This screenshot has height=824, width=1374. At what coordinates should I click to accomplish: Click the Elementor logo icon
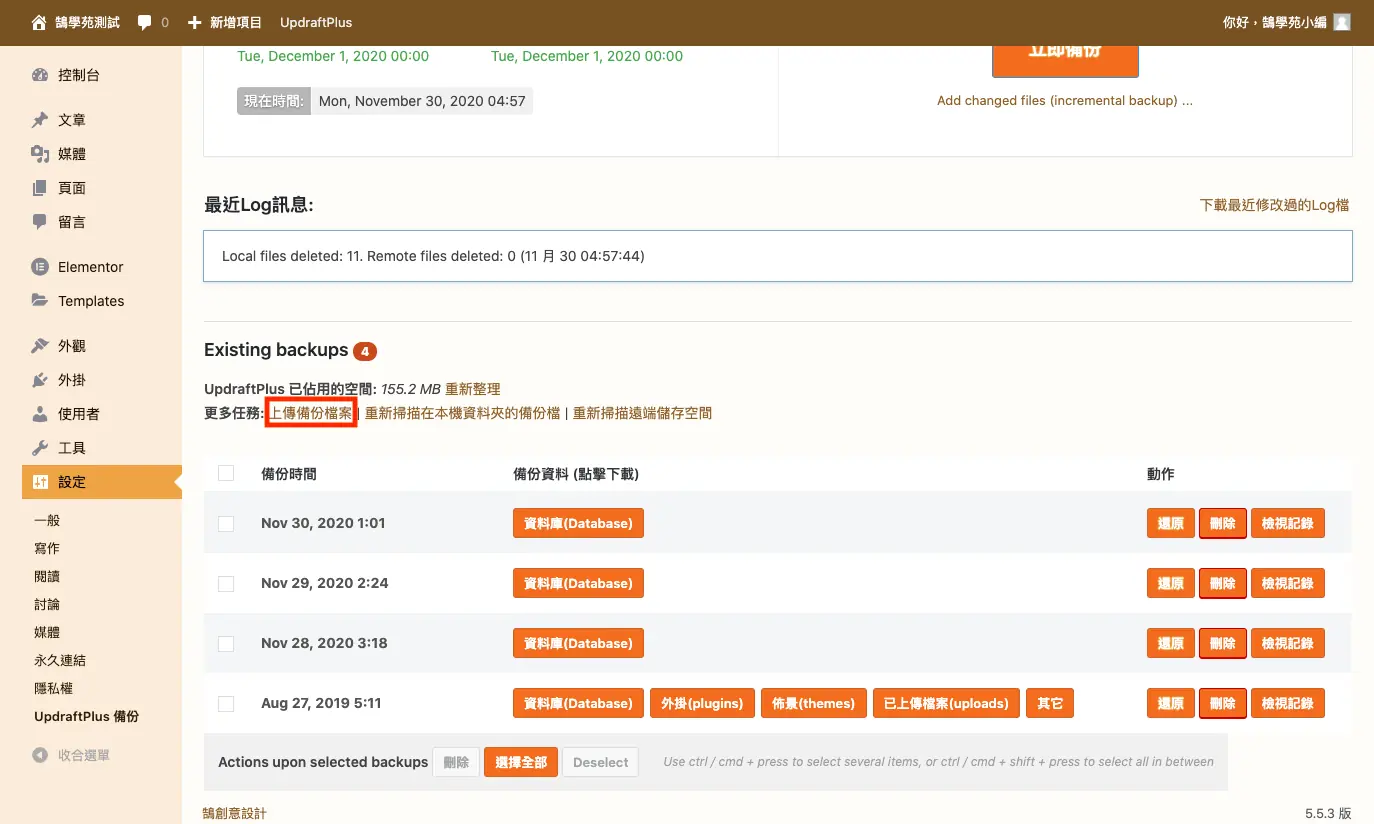click(40, 267)
